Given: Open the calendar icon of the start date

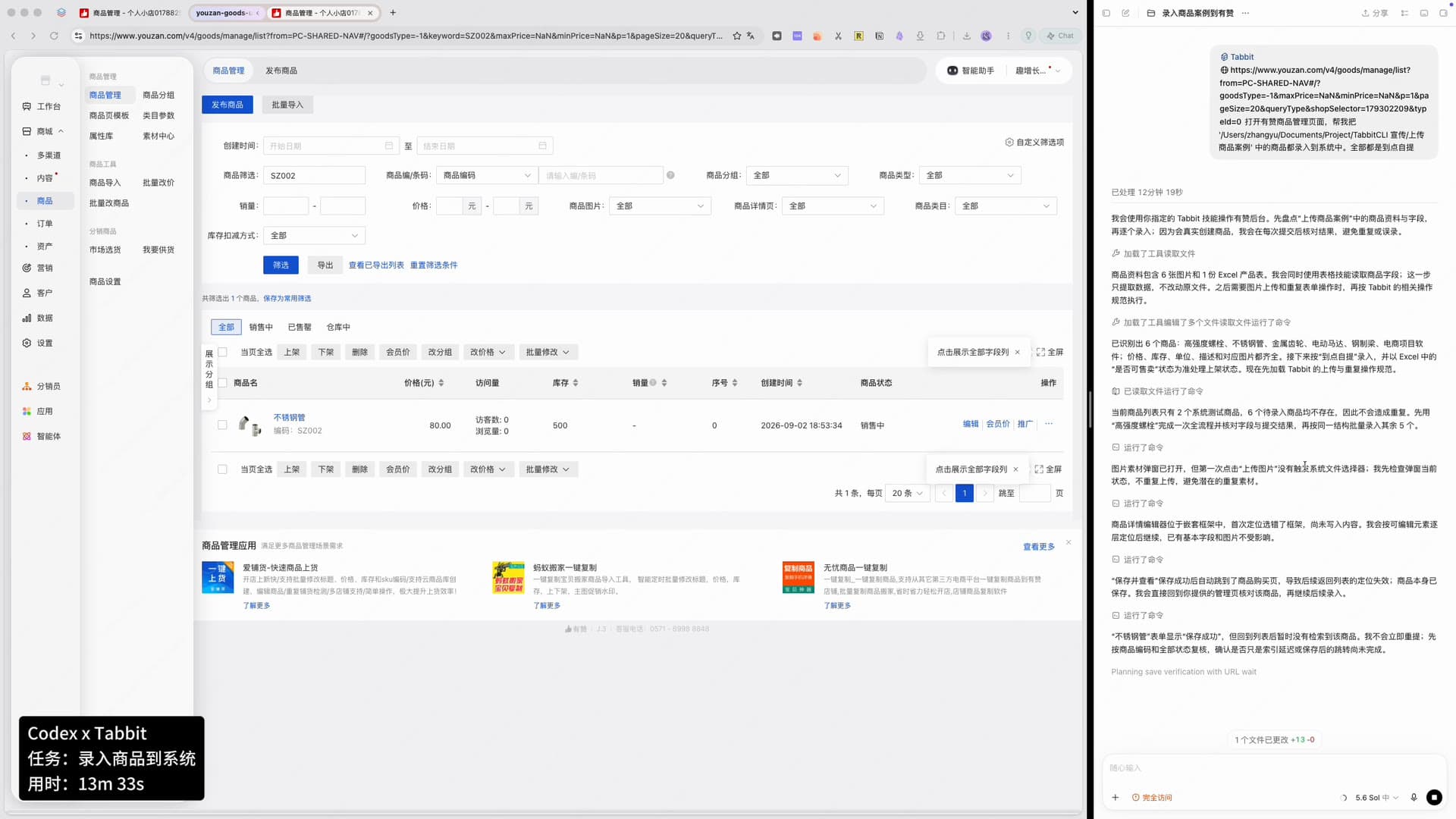Looking at the screenshot, I should (x=389, y=146).
